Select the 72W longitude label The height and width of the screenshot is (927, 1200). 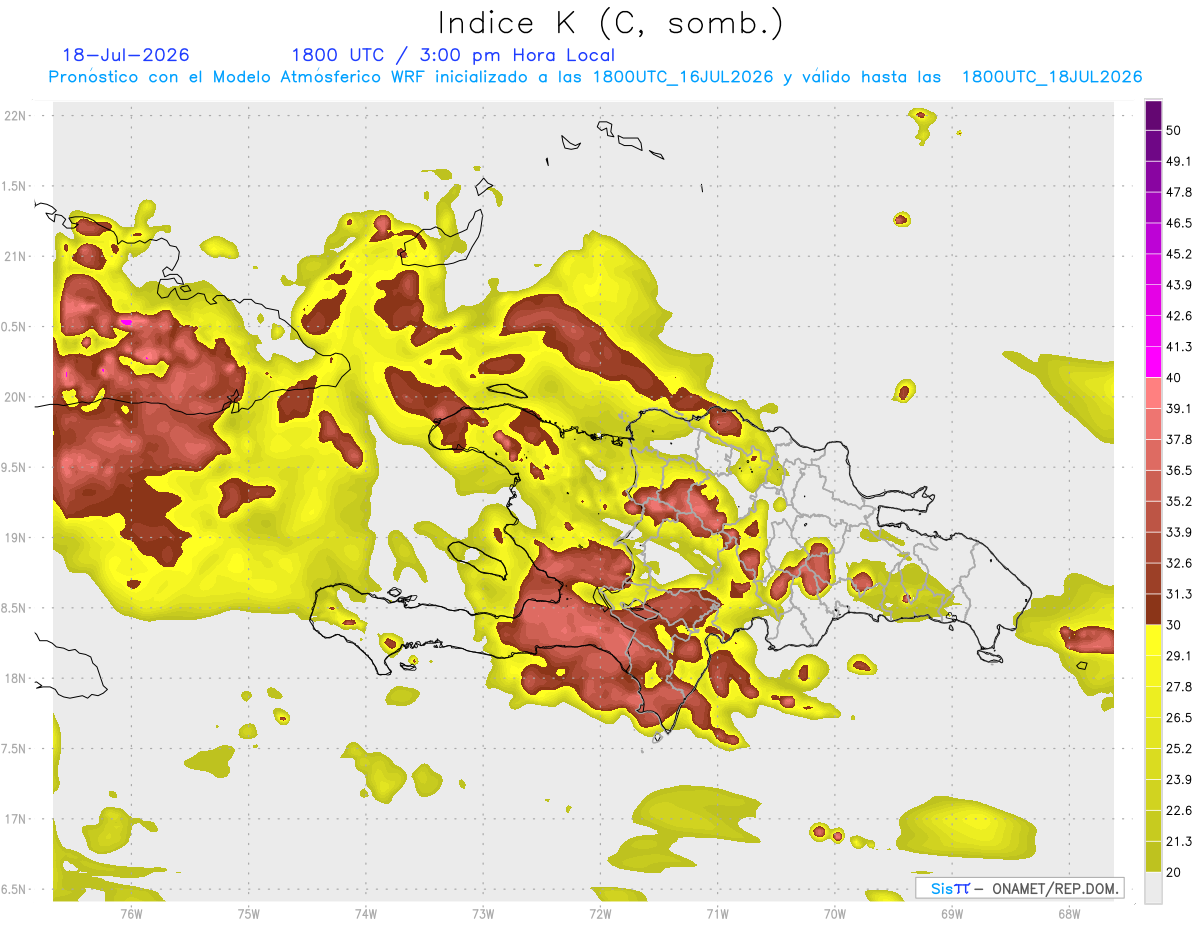tap(600, 913)
